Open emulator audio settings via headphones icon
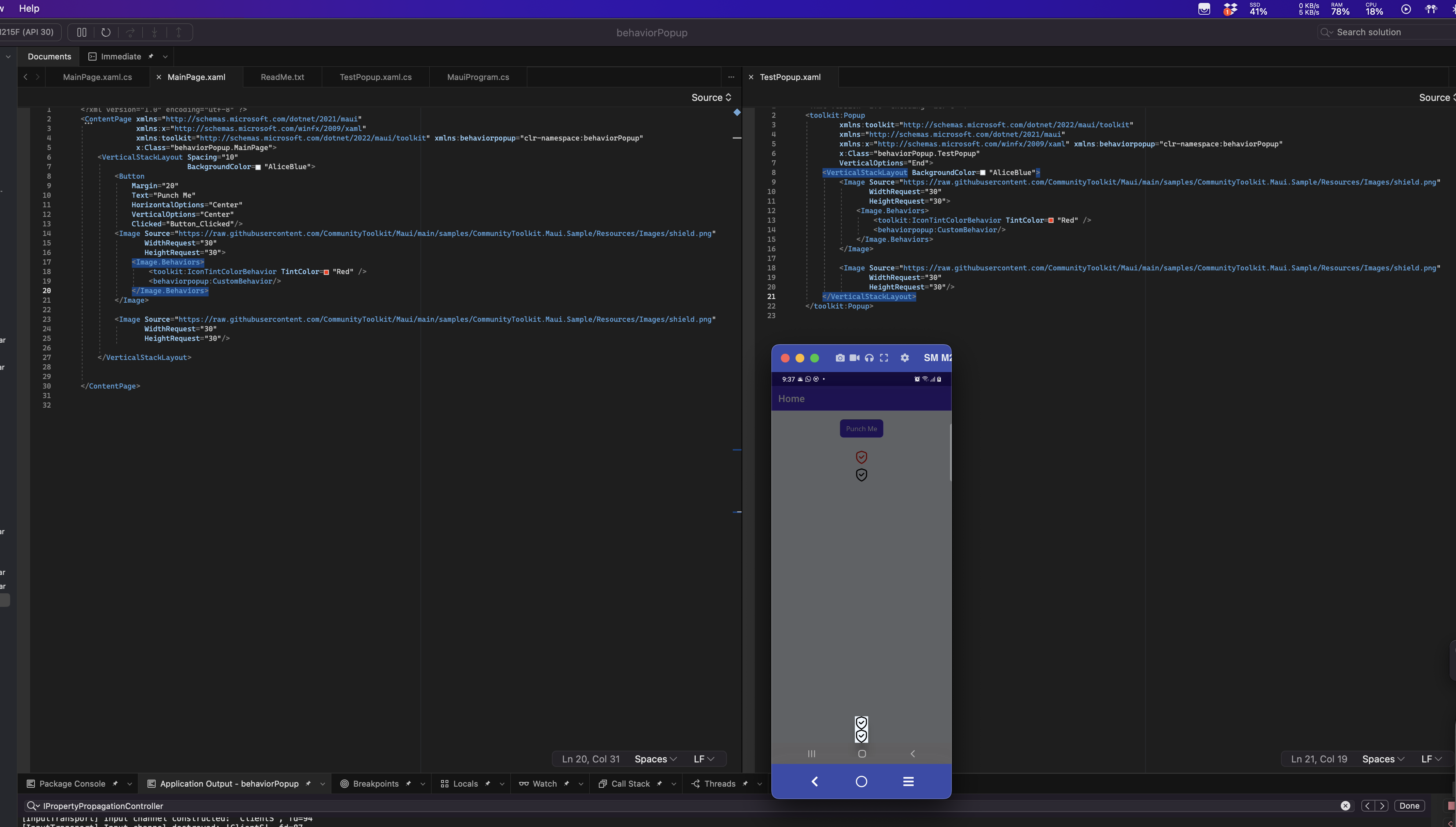Viewport: 1456px width, 827px height. 869,358
